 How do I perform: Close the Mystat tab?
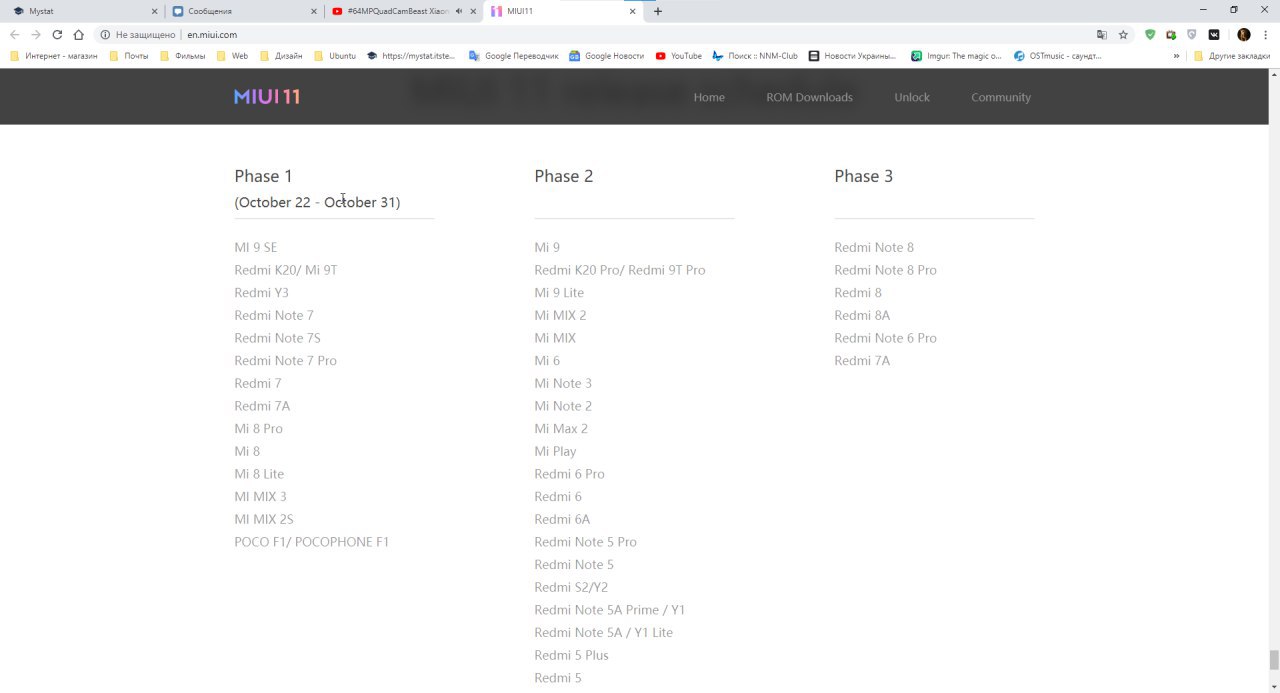tap(154, 11)
